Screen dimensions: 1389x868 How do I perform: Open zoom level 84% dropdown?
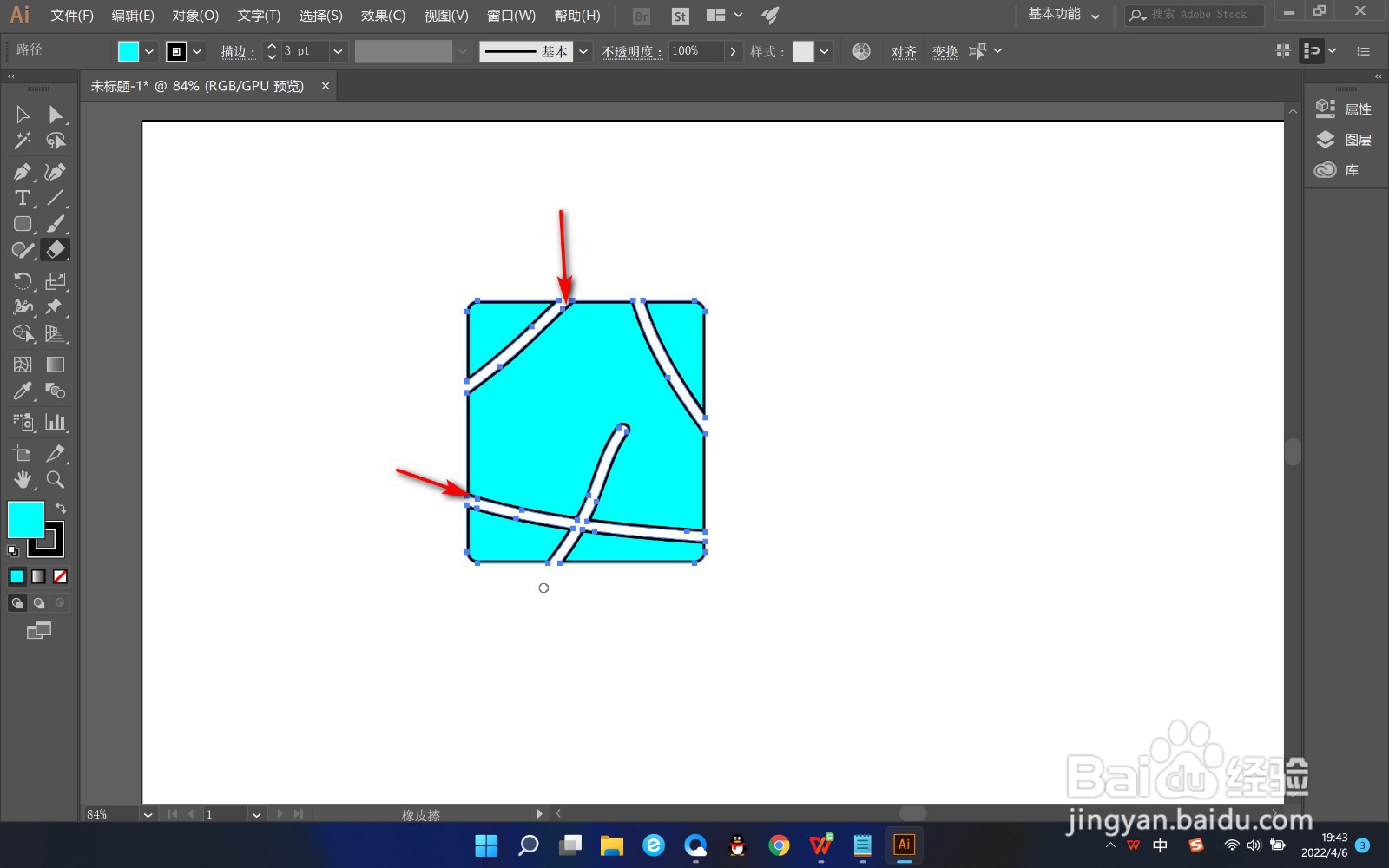(148, 814)
